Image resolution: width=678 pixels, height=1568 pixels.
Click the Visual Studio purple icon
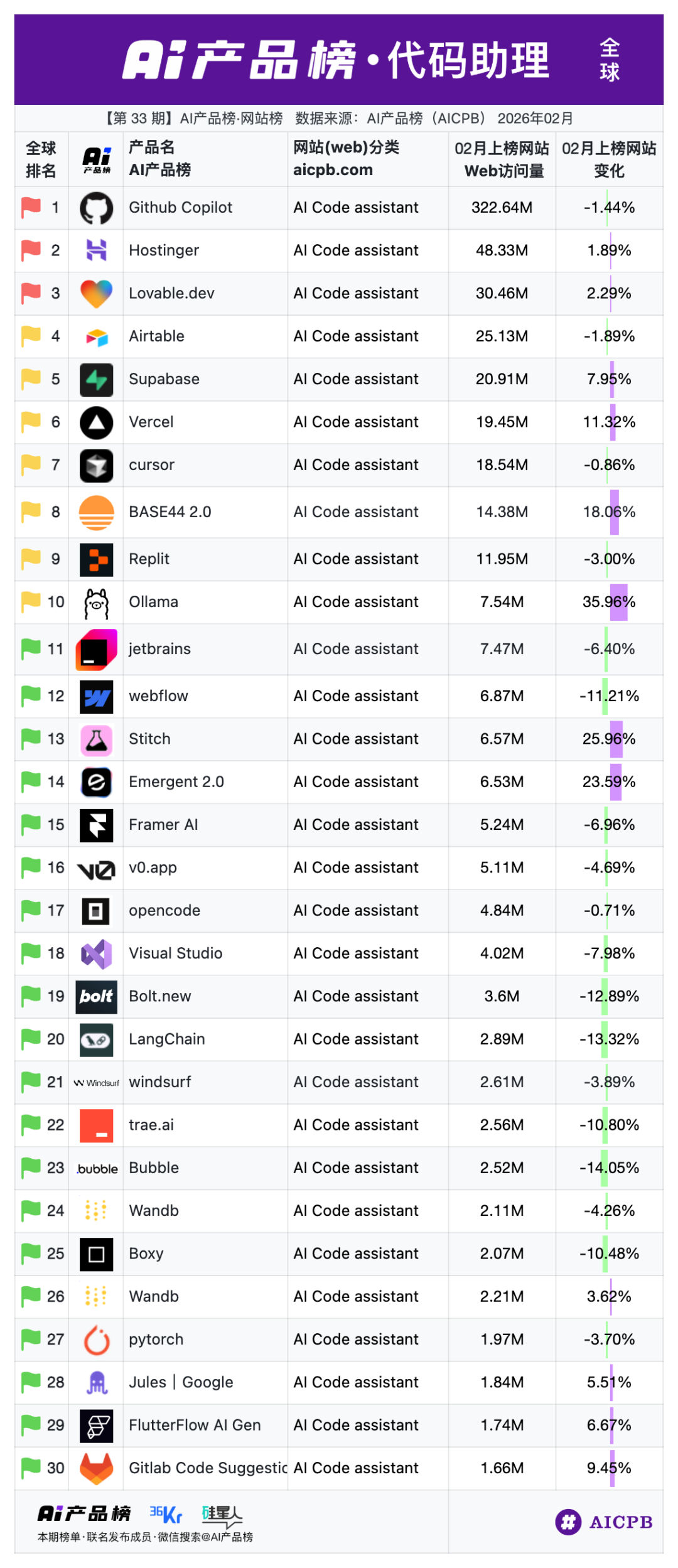96,954
